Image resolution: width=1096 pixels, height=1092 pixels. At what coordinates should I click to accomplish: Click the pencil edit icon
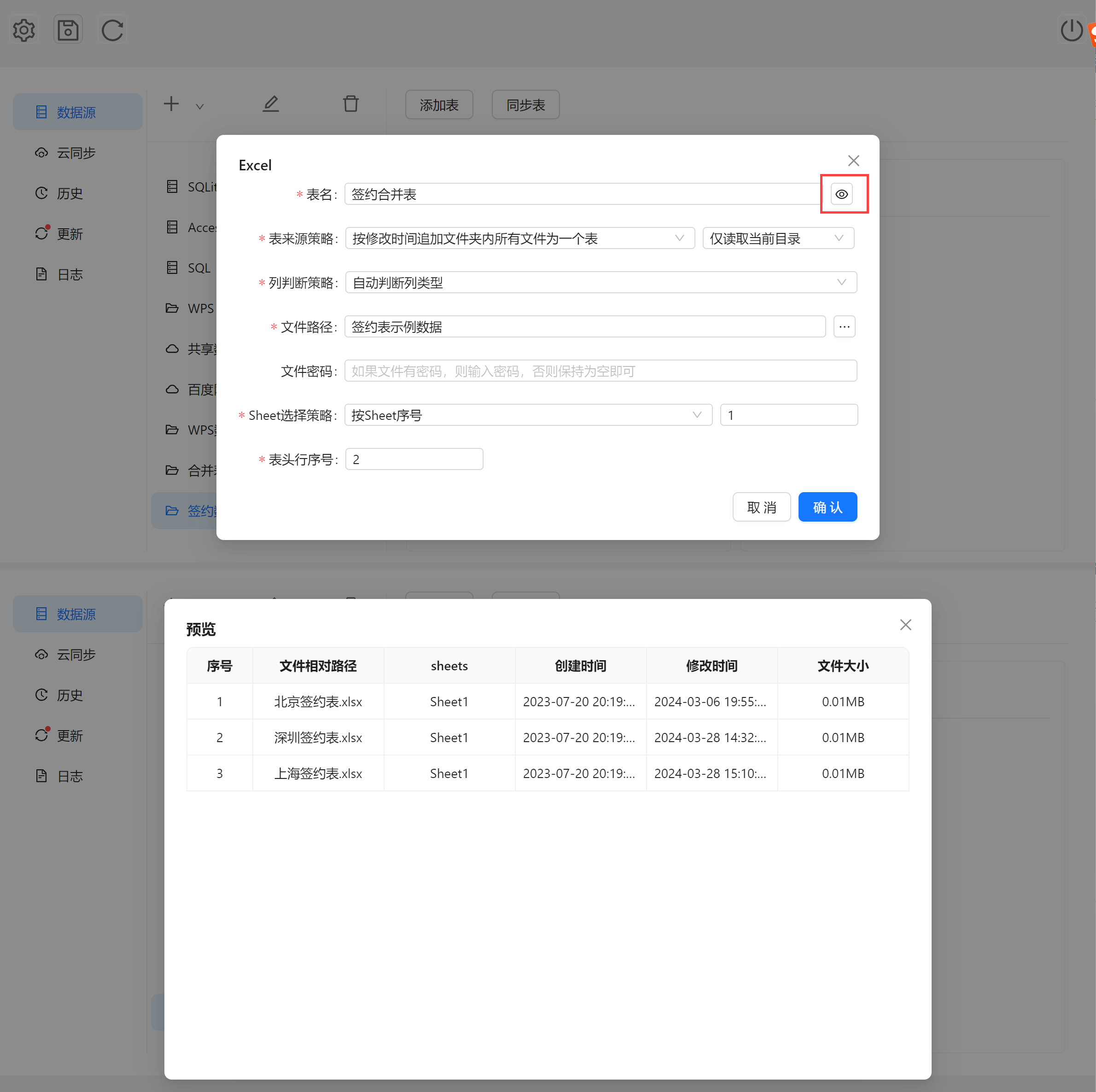(271, 104)
